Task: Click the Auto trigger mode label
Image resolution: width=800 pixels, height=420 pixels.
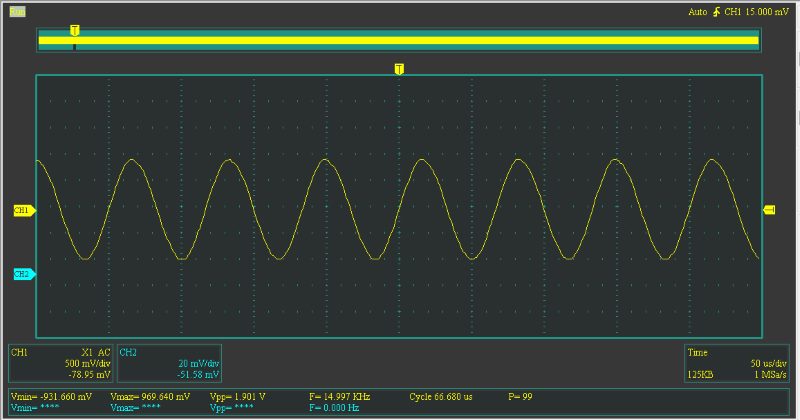Action: pyautogui.click(x=697, y=12)
